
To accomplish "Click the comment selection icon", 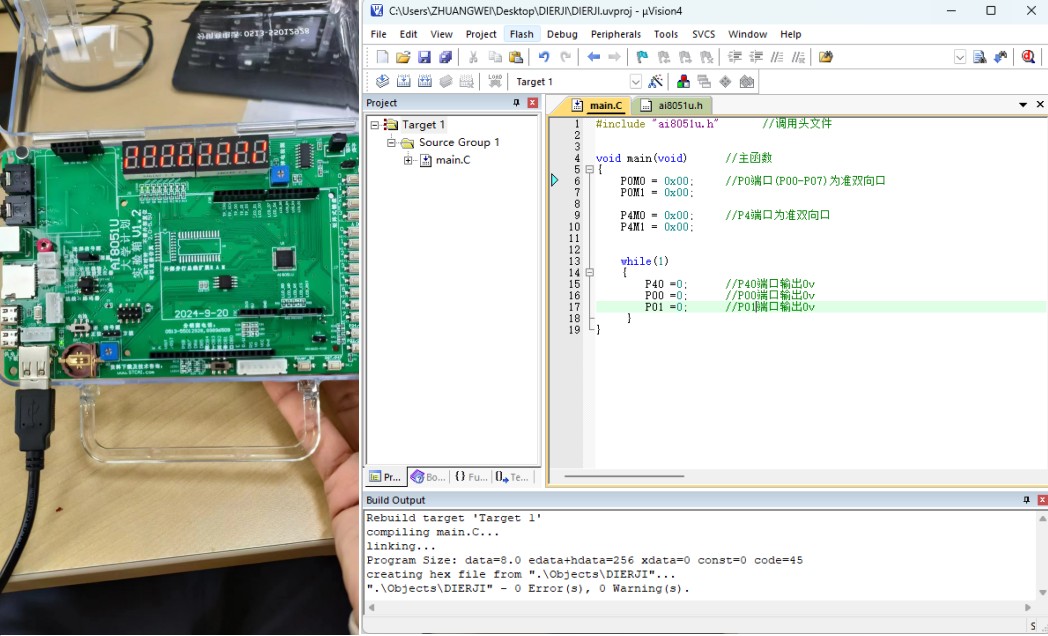I will (777, 57).
